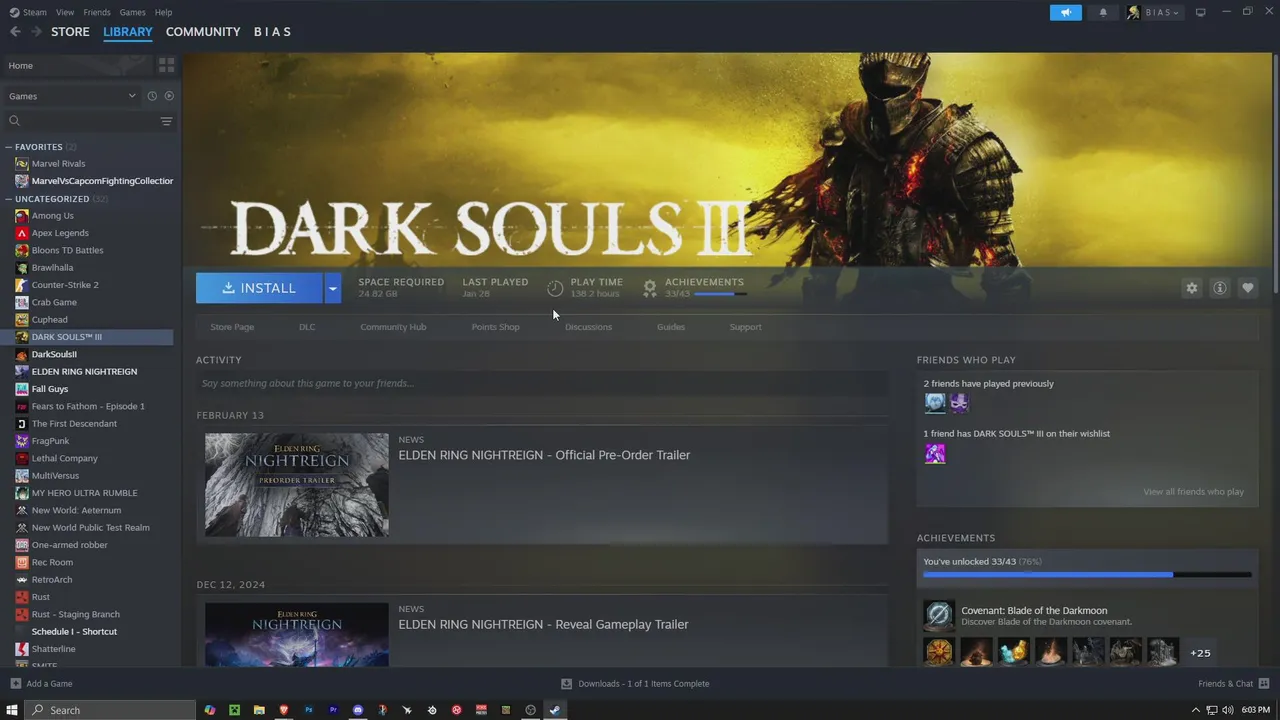1280x720 pixels.
Task: Click the announcements megaphone button
Action: 1065,12
